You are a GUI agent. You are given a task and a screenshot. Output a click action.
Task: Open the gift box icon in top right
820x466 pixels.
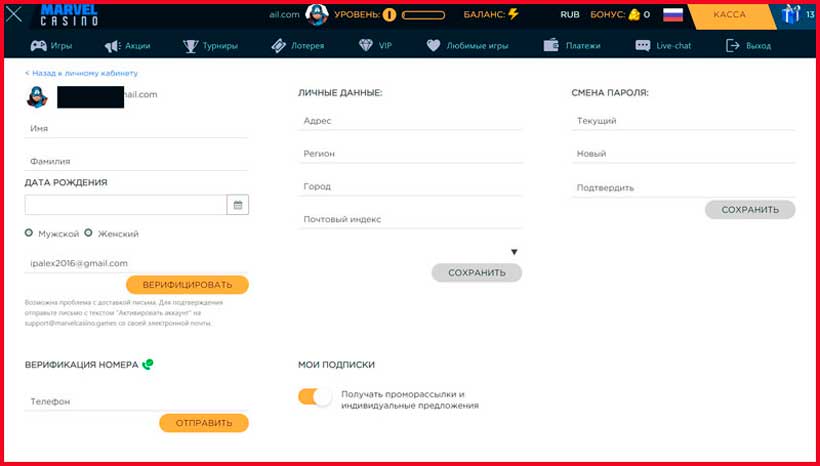(x=792, y=14)
